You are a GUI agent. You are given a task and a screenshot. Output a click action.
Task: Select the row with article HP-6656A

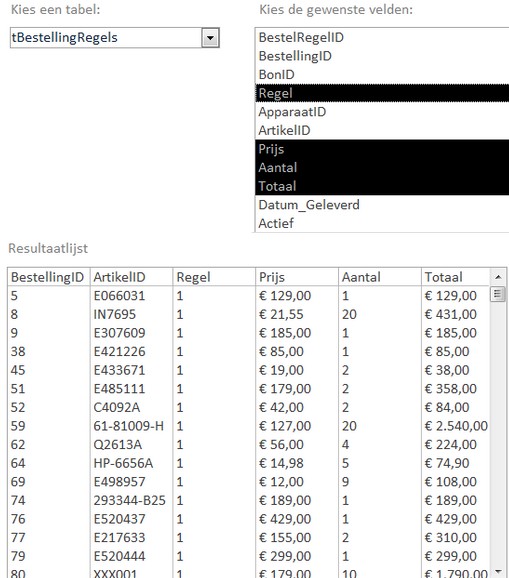[x=249, y=463]
